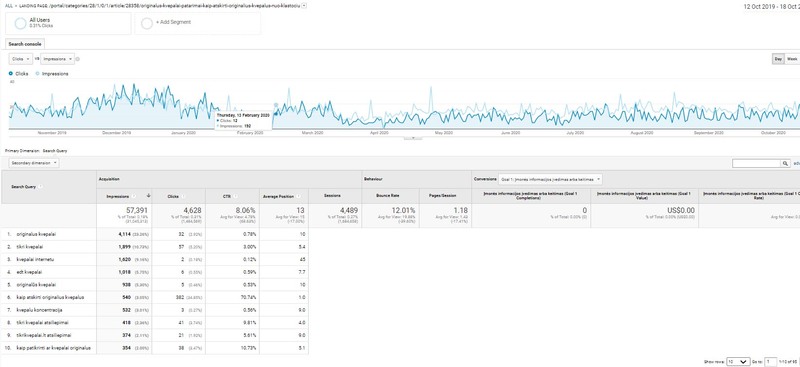Image resolution: width=800 pixels, height=367 pixels.
Task: Sort by the Clicks column header
Action: (173, 196)
